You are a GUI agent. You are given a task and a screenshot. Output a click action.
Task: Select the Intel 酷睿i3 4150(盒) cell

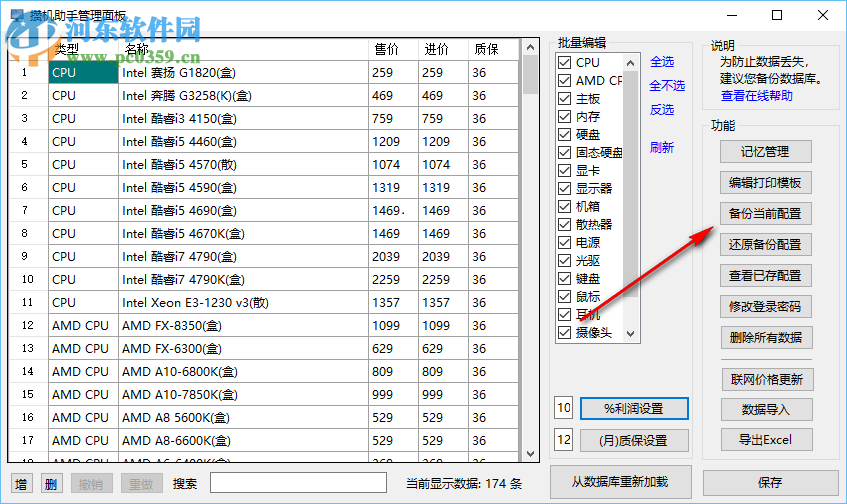point(244,119)
